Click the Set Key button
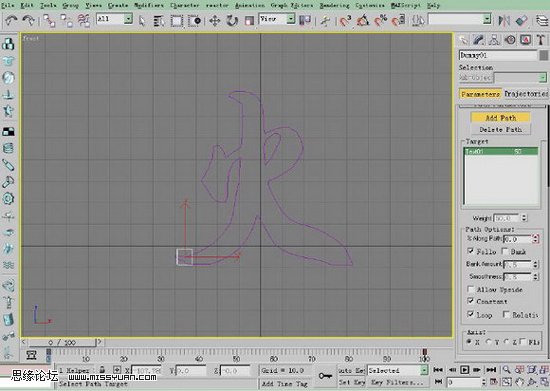The image size is (550, 391). [x=351, y=382]
